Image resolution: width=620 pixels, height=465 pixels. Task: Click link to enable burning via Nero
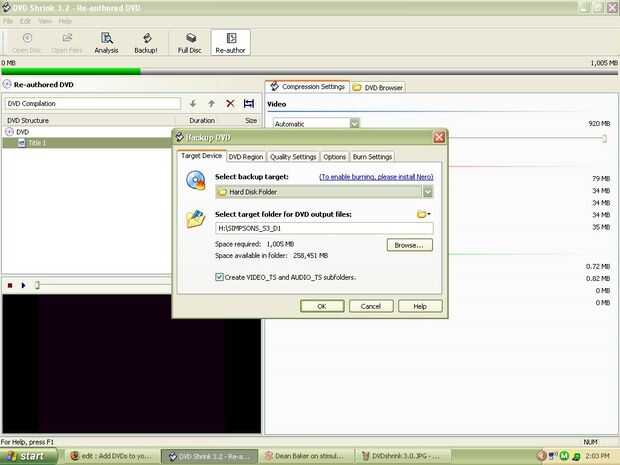pos(376,177)
